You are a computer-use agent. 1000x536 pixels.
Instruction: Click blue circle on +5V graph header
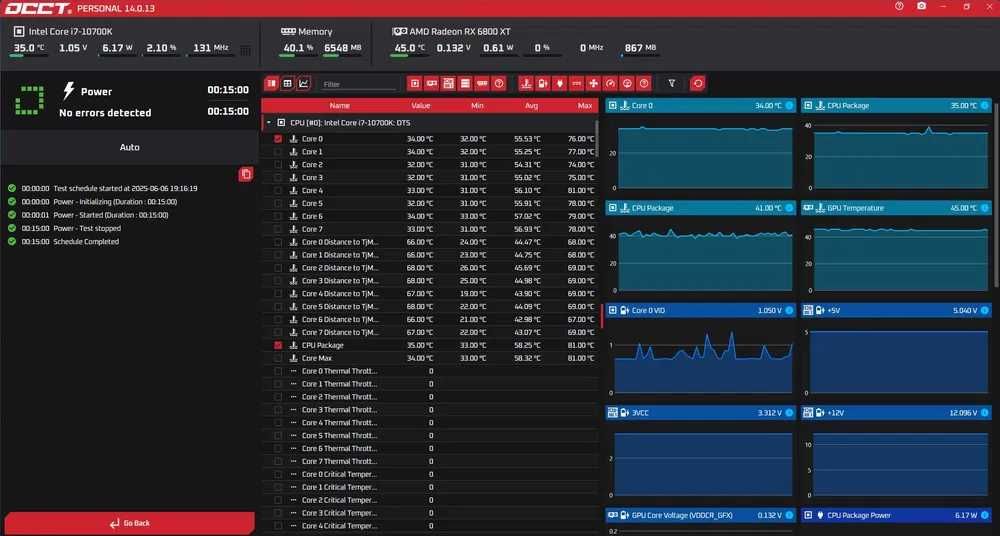pyautogui.click(x=985, y=310)
